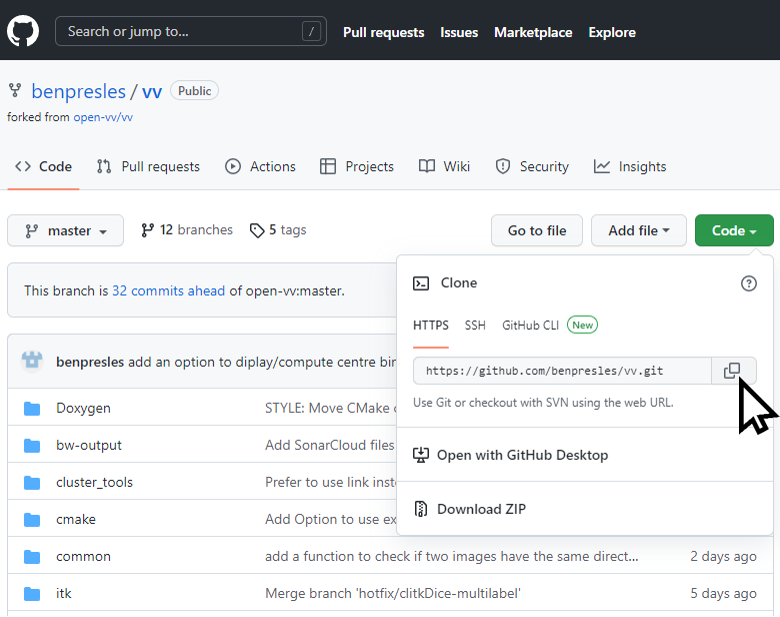Click the cmake folder icon
780x617 pixels.
pos(32,519)
